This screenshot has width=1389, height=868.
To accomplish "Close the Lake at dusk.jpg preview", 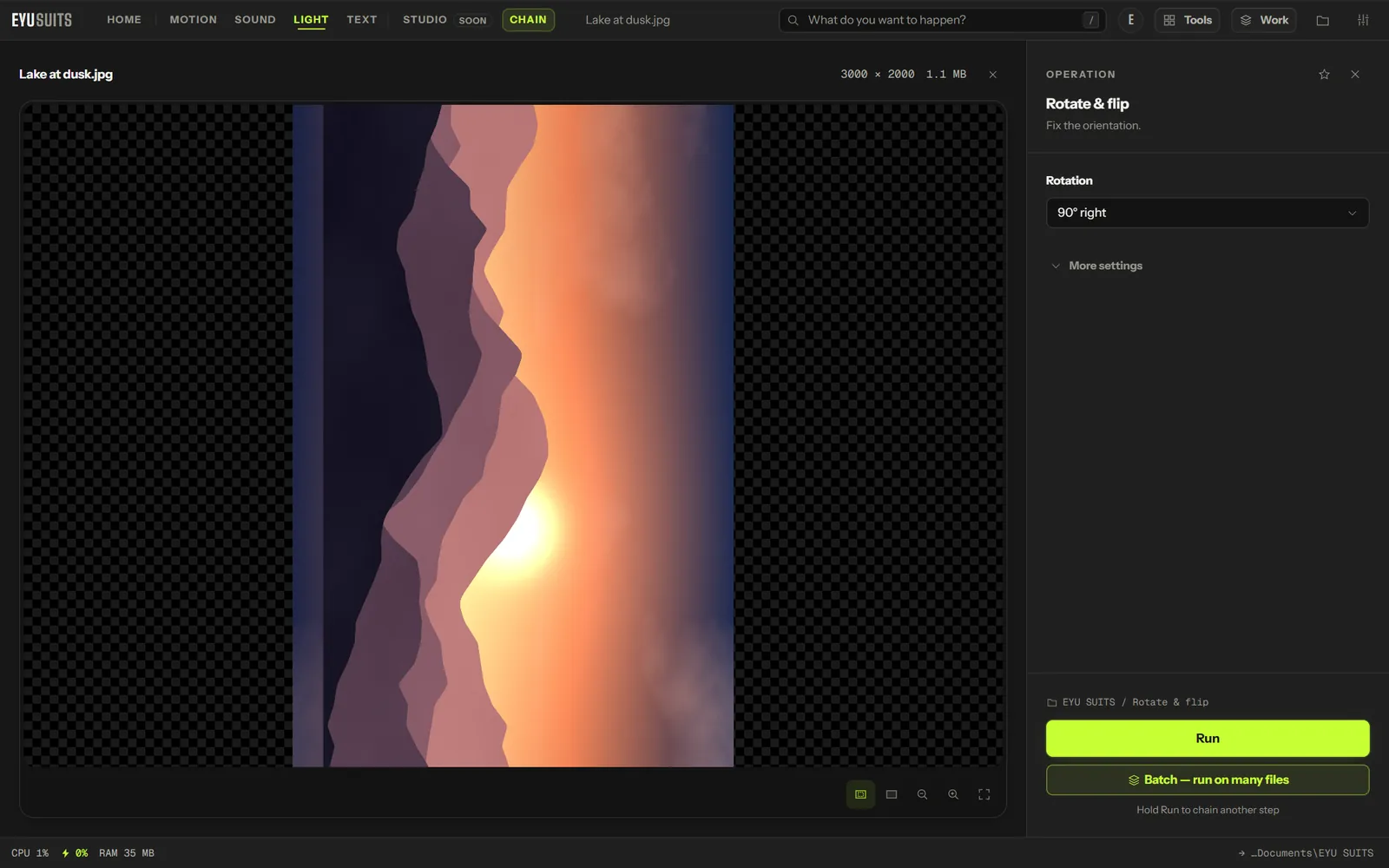I will pyautogui.click(x=993, y=75).
